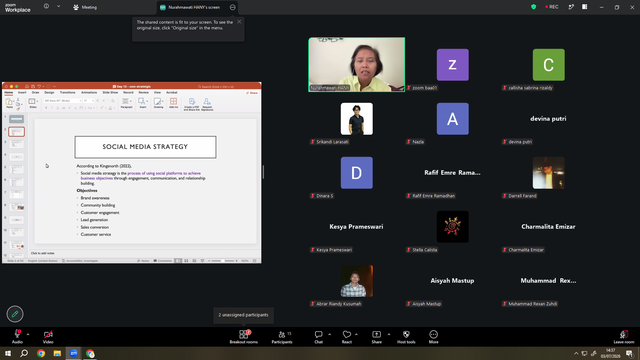640x360 pixels.
Task: Open the Audio options arrow
Action: (28, 334)
